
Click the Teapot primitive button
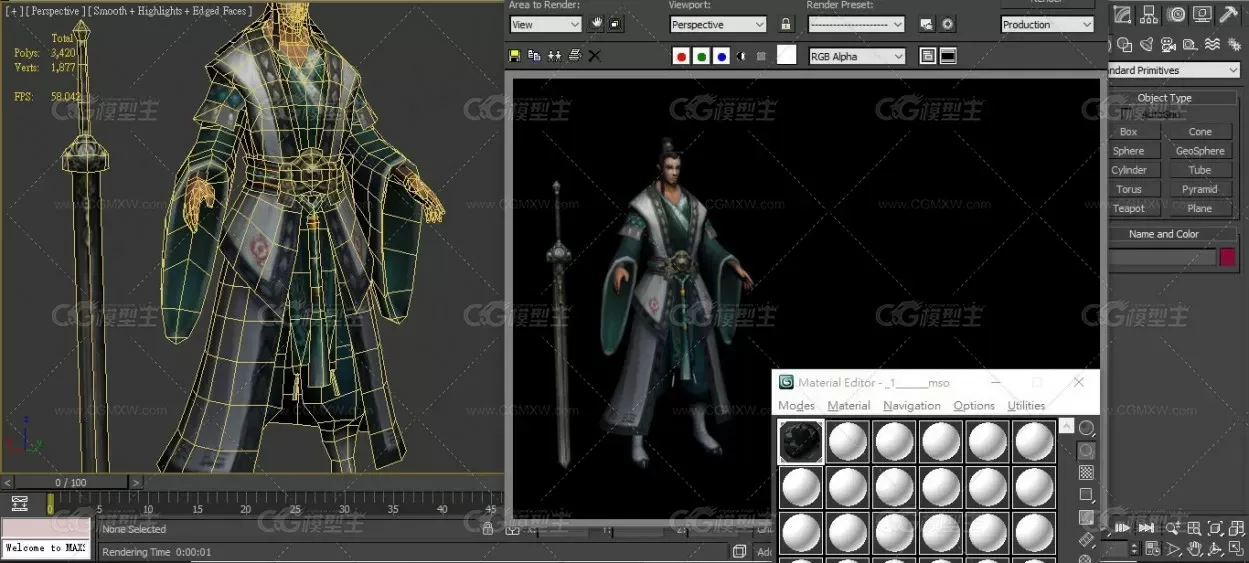click(1129, 208)
